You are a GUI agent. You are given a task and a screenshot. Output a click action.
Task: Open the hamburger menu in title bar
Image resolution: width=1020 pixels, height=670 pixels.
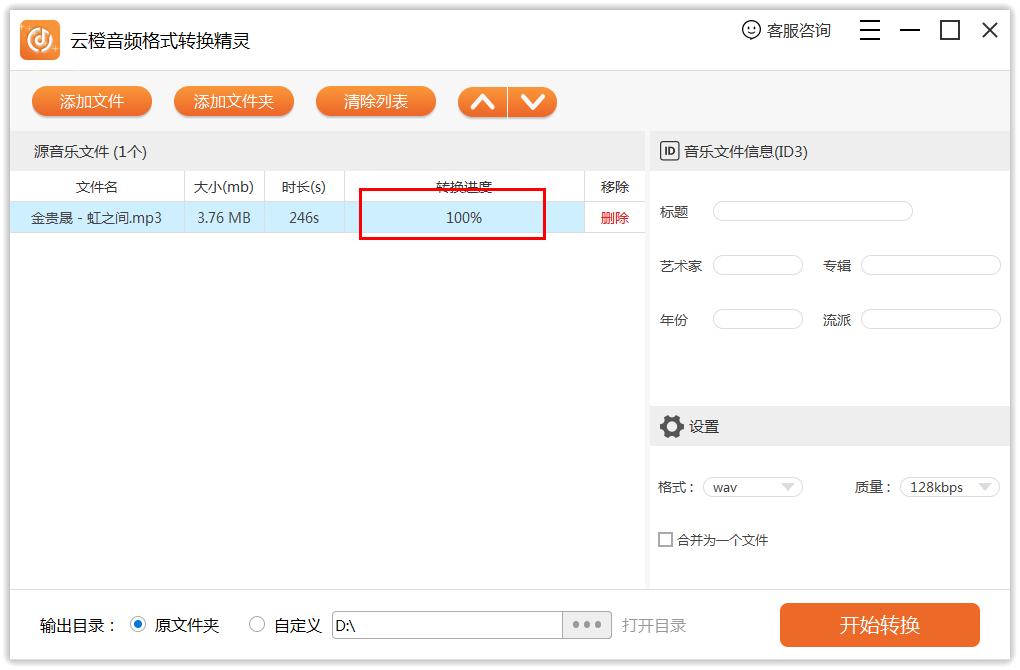pyautogui.click(x=869, y=30)
